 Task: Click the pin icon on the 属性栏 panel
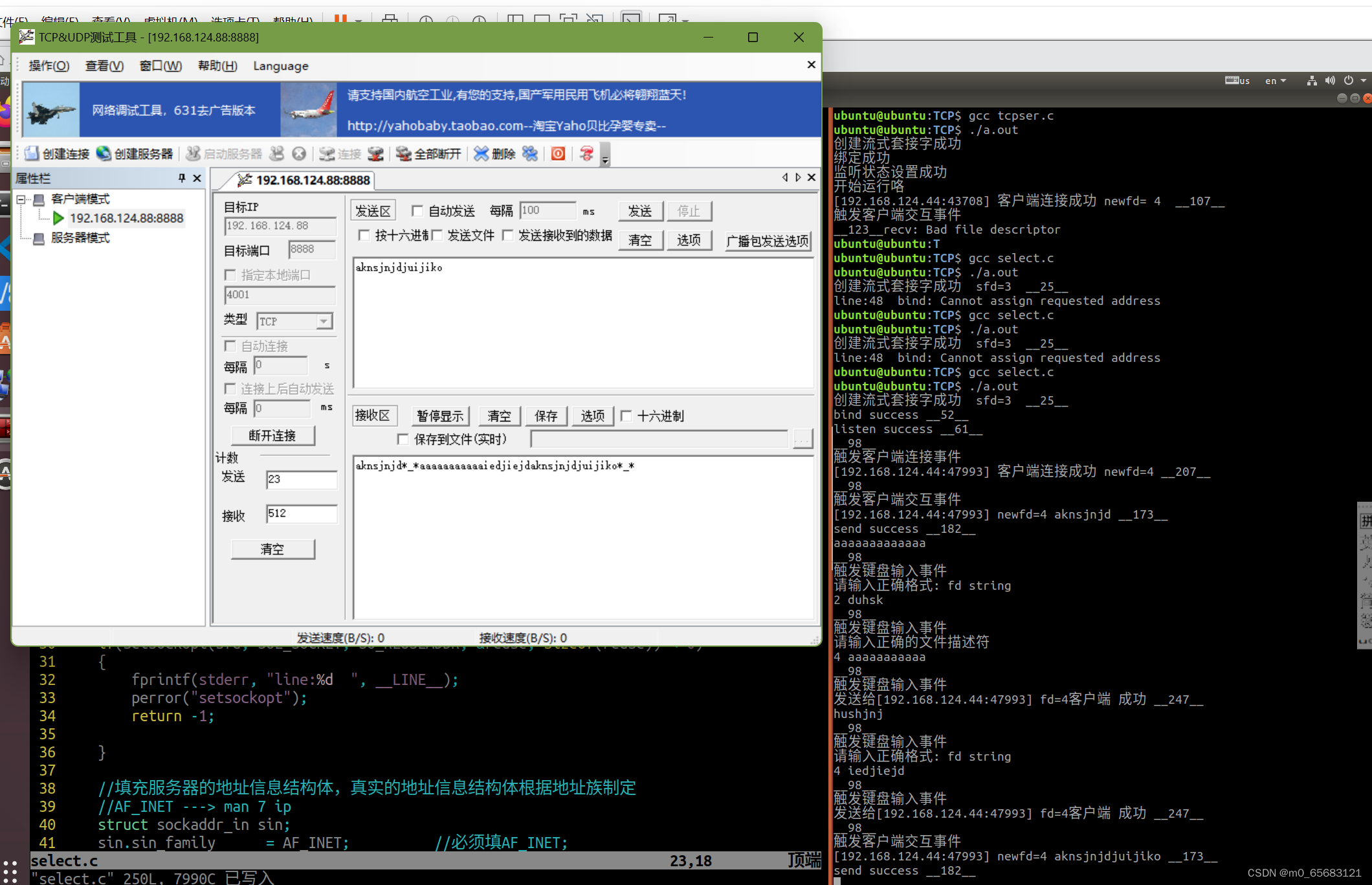(182, 178)
